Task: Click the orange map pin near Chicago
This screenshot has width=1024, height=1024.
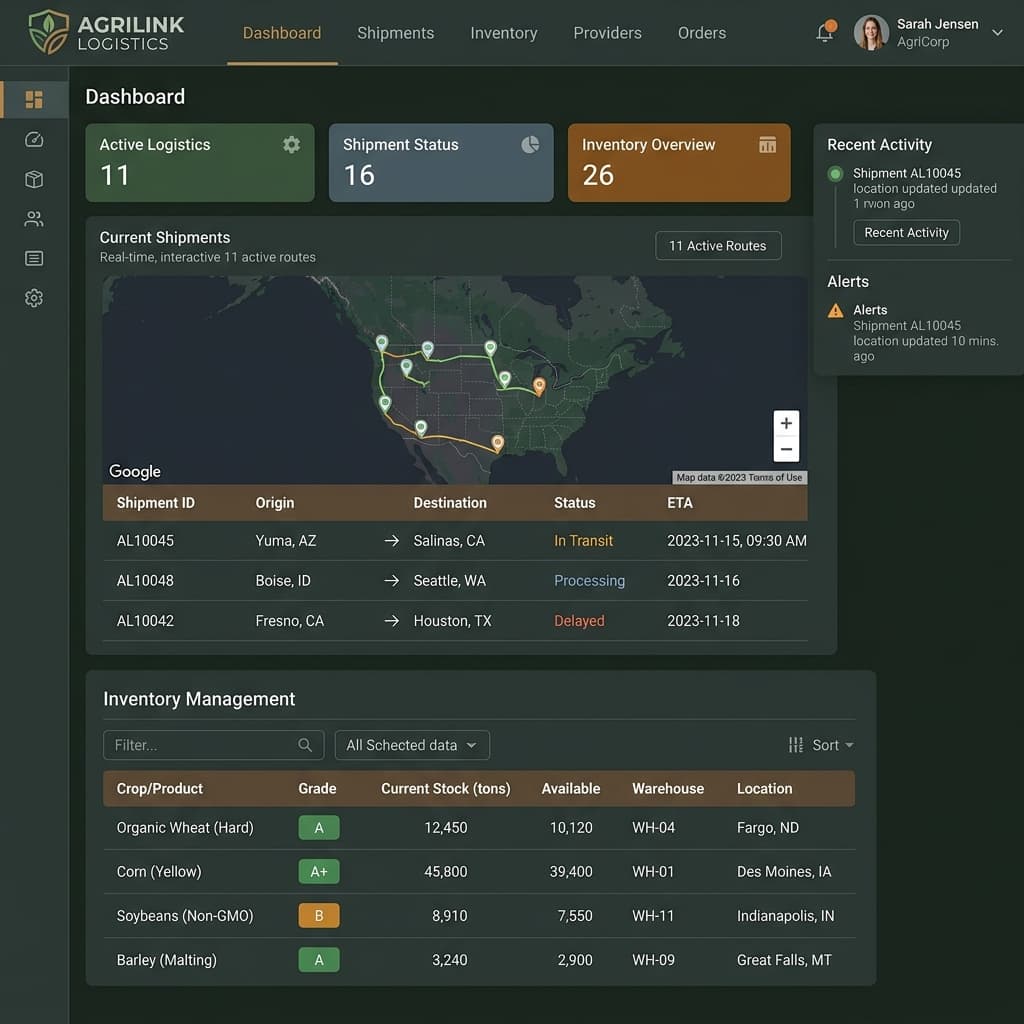Action: (x=539, y=386)
